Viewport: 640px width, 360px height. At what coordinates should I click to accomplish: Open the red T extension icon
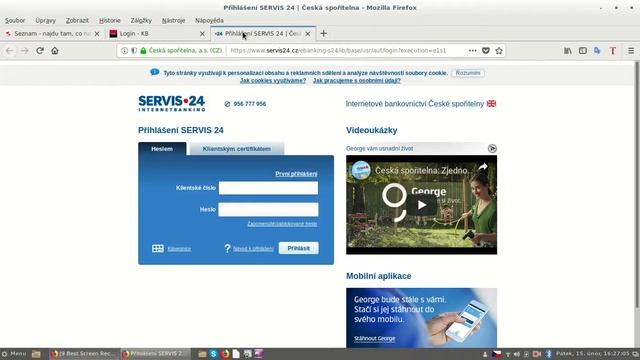point(613,51)
